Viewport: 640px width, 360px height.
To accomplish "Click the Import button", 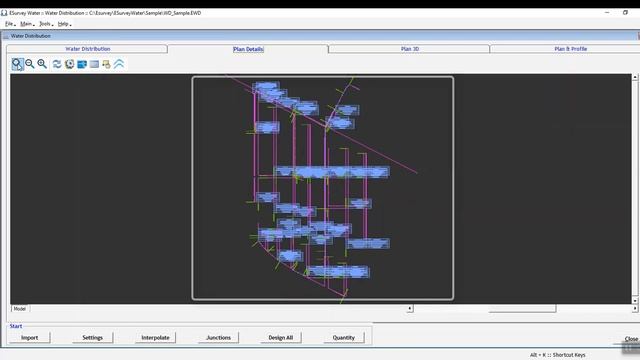I will pyautogui.click(x=29, y=338).
